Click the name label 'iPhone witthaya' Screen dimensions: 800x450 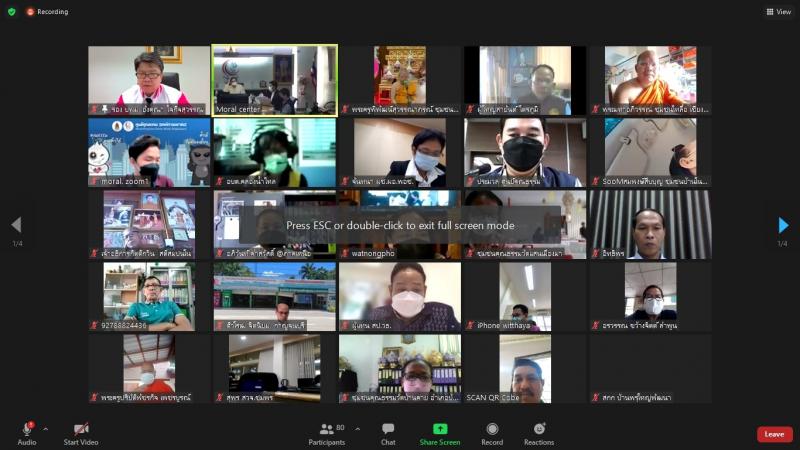tap(504, 325)
